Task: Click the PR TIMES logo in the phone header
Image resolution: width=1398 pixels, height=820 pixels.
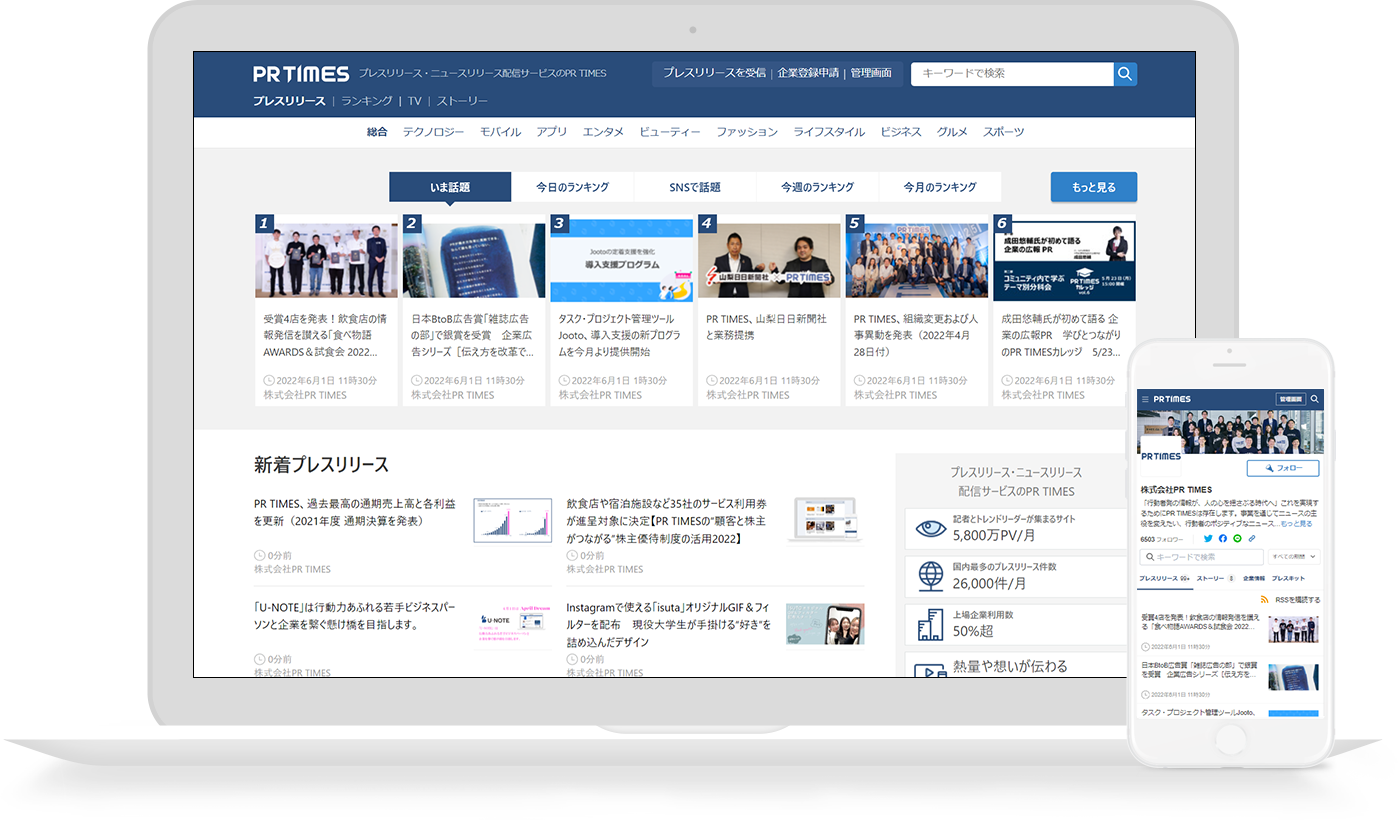Action: click(x=1172, y=399)
